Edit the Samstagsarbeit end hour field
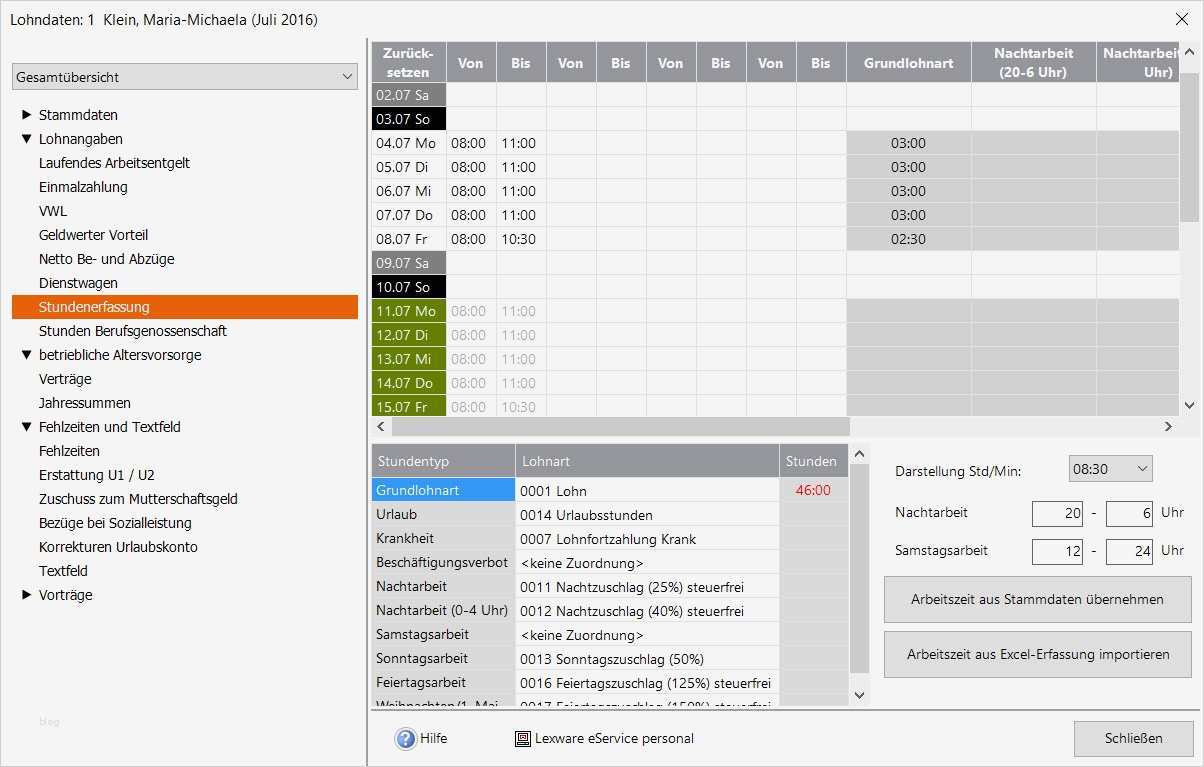 tap(1129, 551)
